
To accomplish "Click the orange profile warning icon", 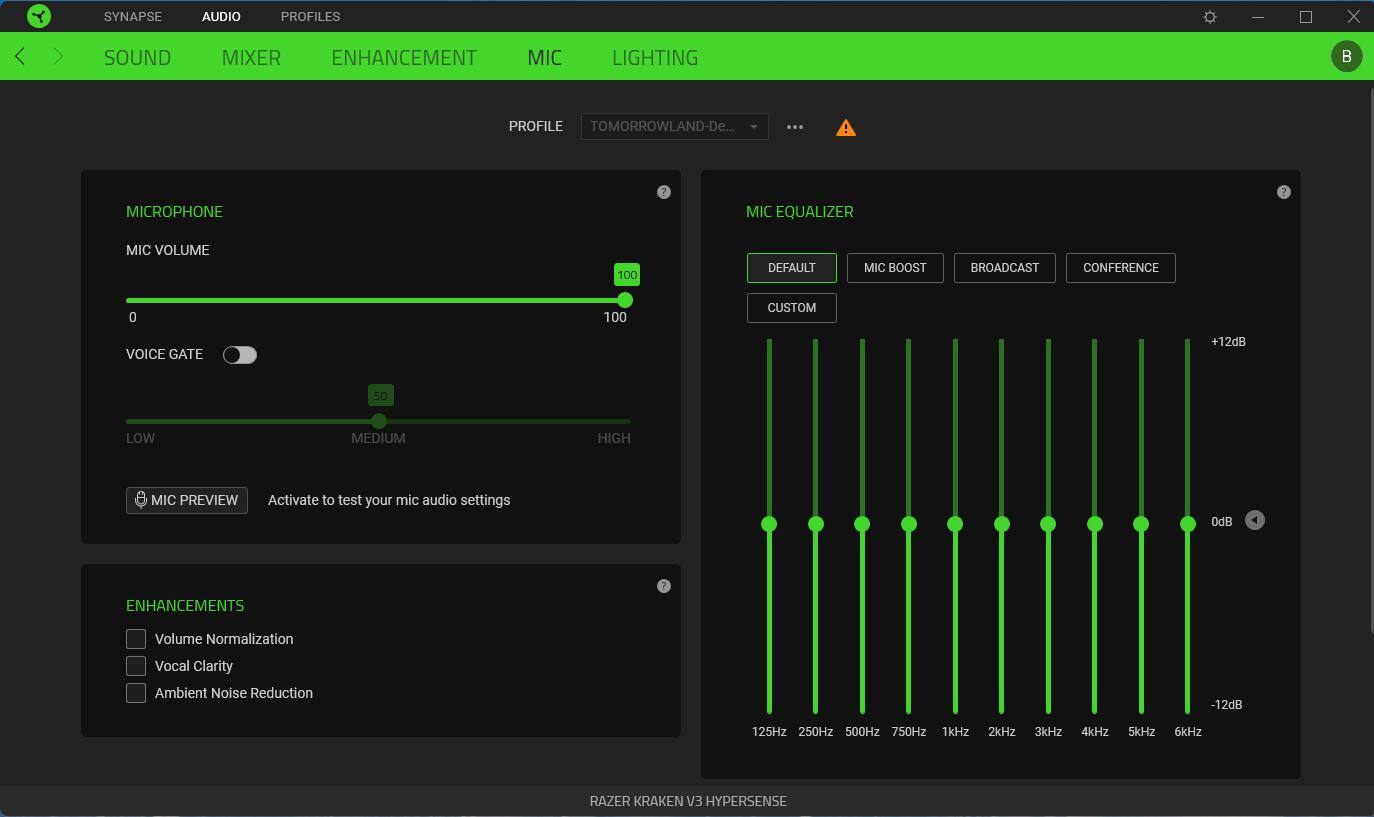I will pyautogui.click(x=846, y=128).
